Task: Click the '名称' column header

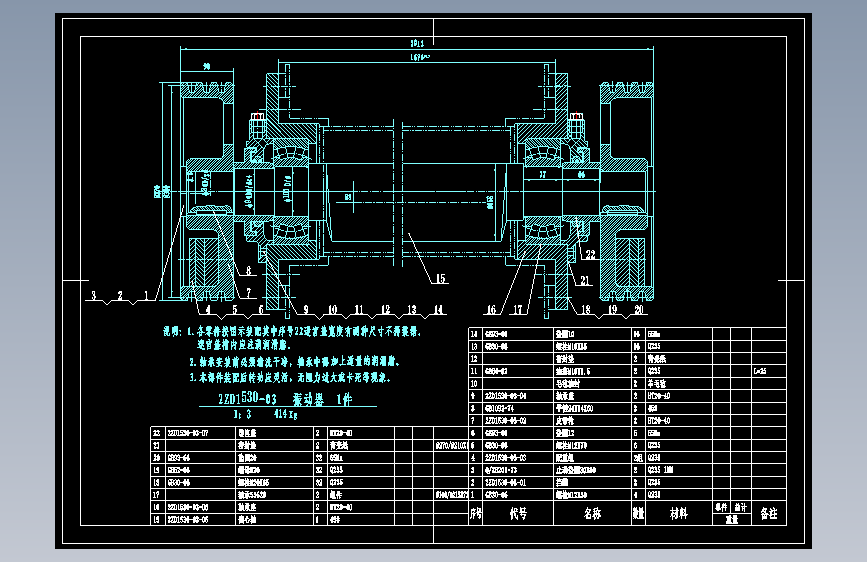Action: pos(592,514)
